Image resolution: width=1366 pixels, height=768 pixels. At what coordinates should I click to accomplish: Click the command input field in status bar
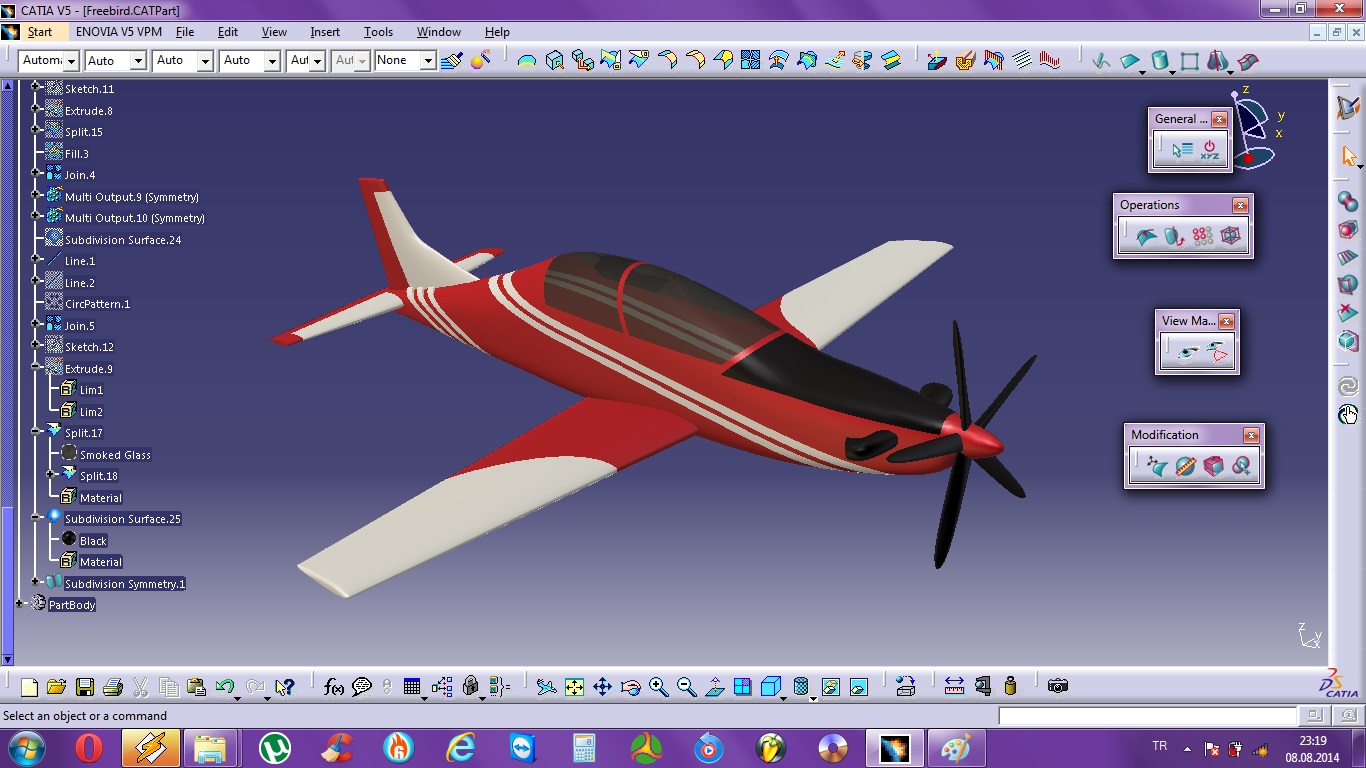pos(1147,716)
